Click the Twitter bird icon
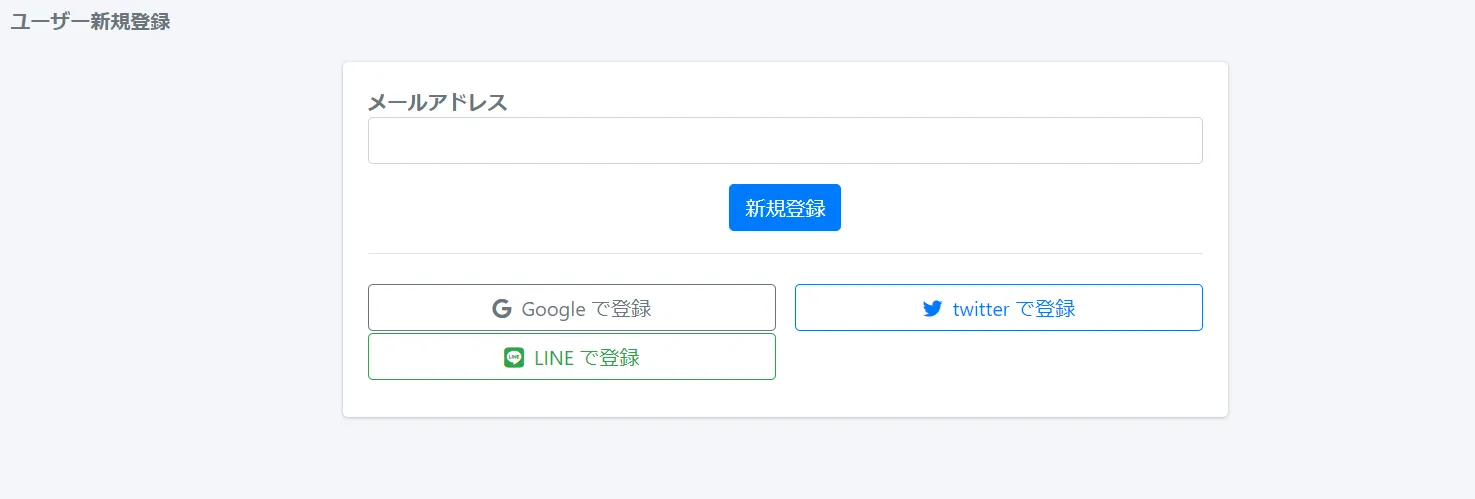This screenshot has width=1475, height=499. [x=932, y=309]
